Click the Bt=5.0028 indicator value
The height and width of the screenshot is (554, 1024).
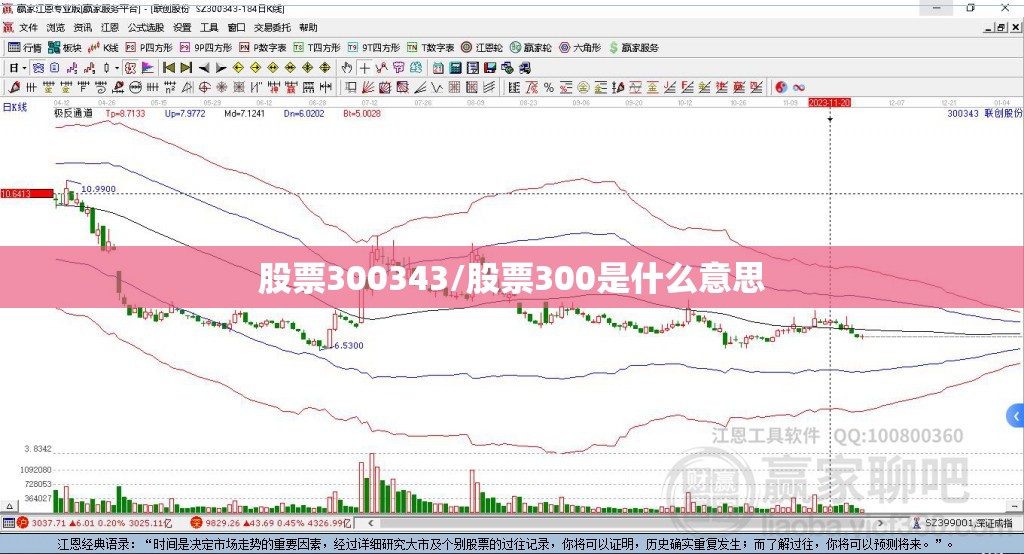[362, 113]
